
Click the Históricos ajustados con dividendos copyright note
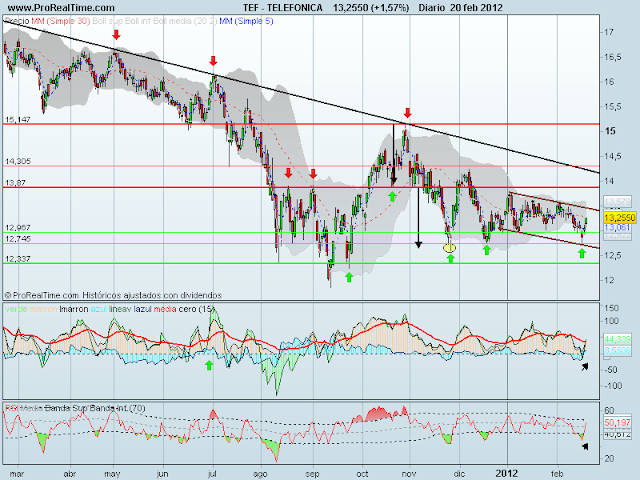tap(152, 295)
